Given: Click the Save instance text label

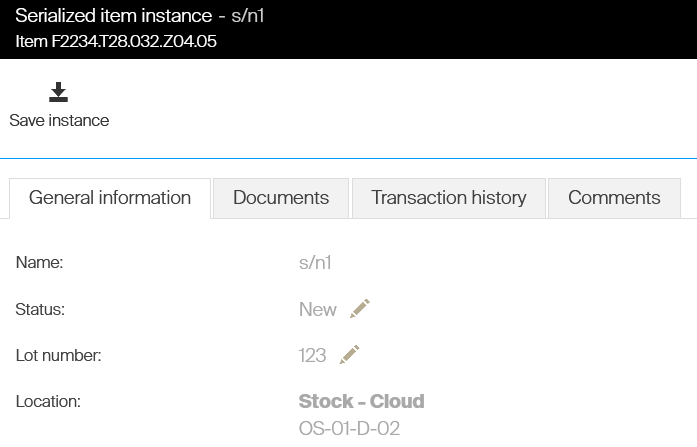Looking at the screenshot, I should (x=59, y=120).
